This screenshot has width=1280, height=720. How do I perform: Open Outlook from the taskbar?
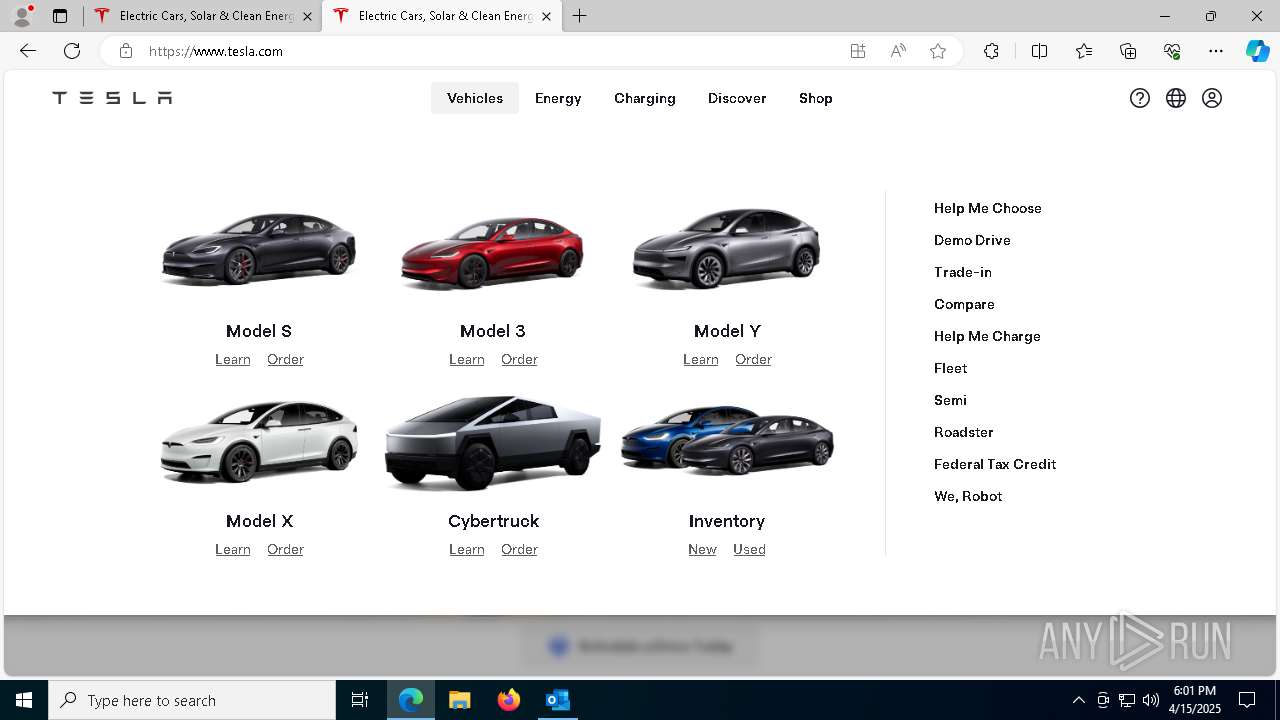558,700
